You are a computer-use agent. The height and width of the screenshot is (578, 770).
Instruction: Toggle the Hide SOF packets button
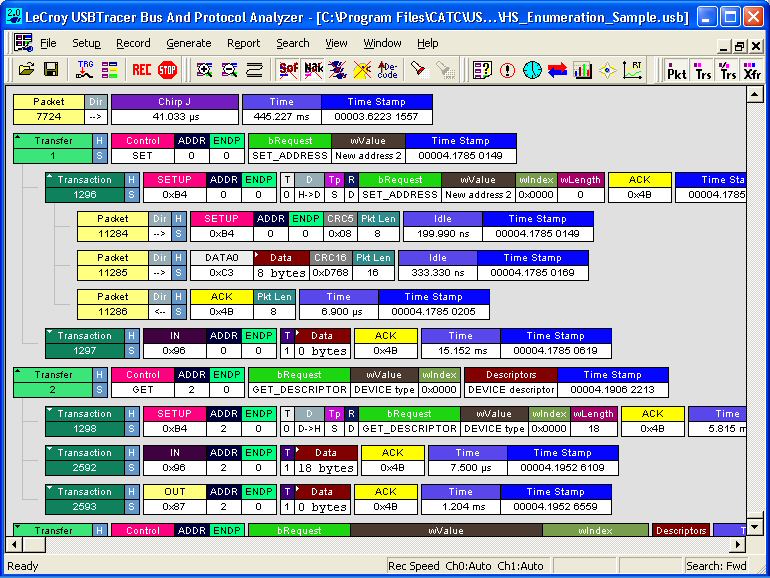tap(288, 70)
